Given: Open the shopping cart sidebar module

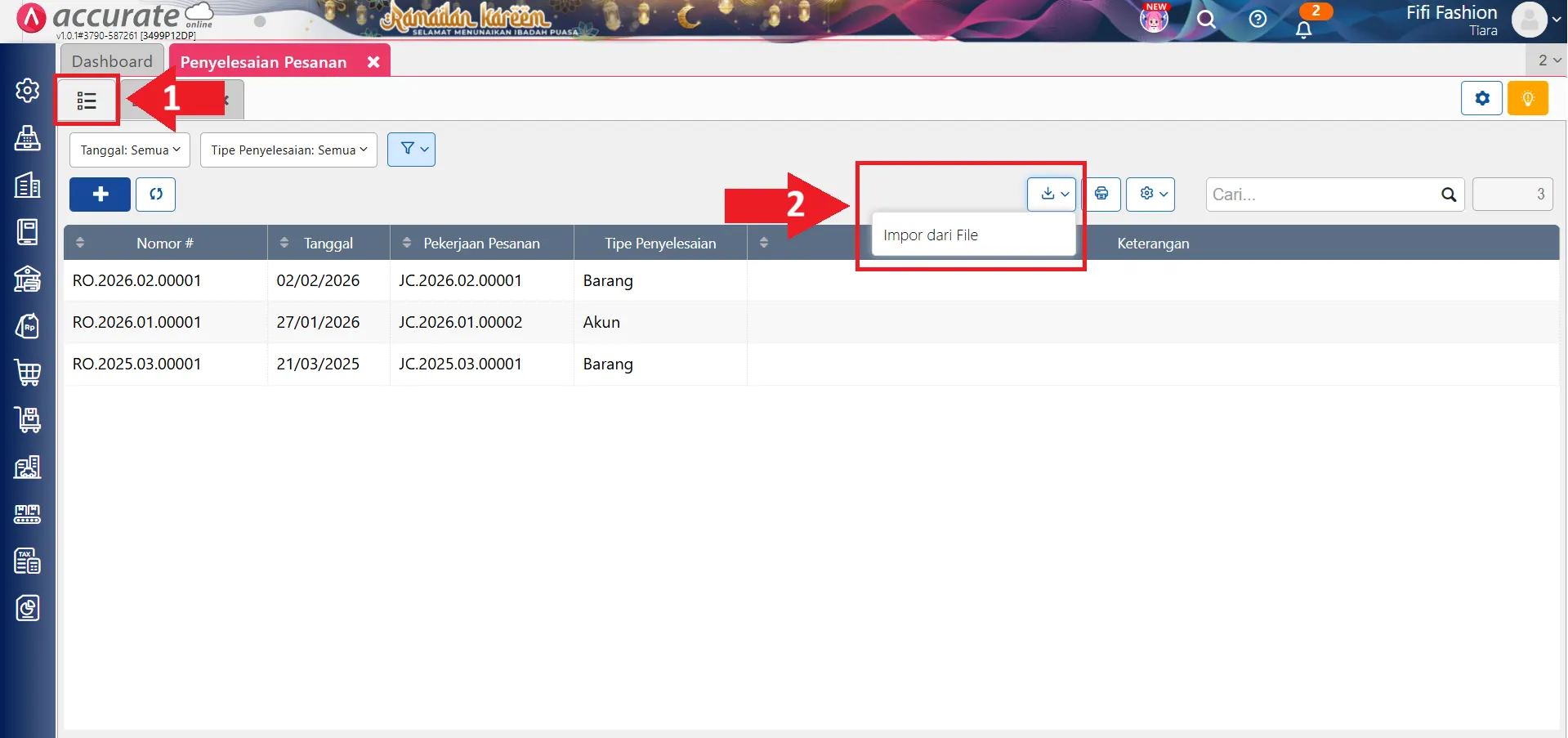Looking at the screenshot, I should click(x=28, y=373).
